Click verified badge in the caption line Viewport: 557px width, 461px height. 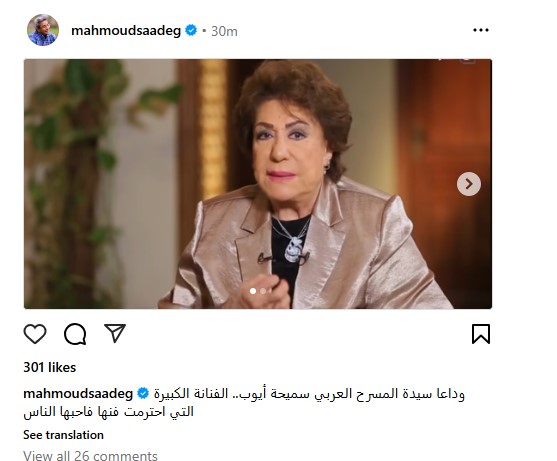pyautogui.click(x=143, y=394)
